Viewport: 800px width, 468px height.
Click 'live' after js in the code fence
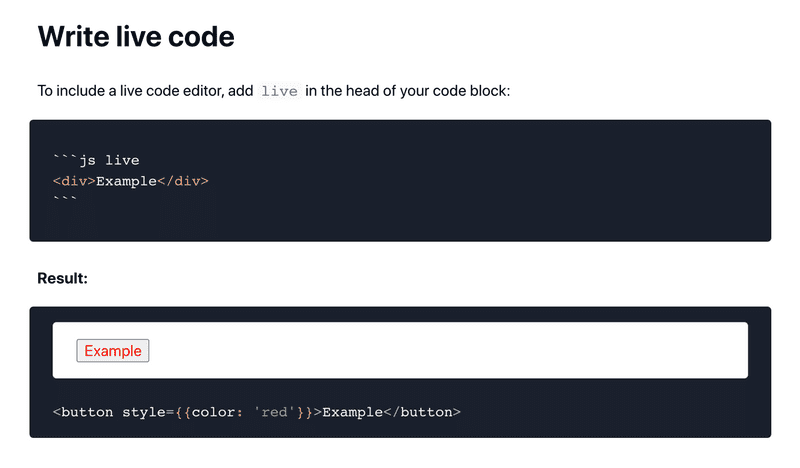point(122,160)
